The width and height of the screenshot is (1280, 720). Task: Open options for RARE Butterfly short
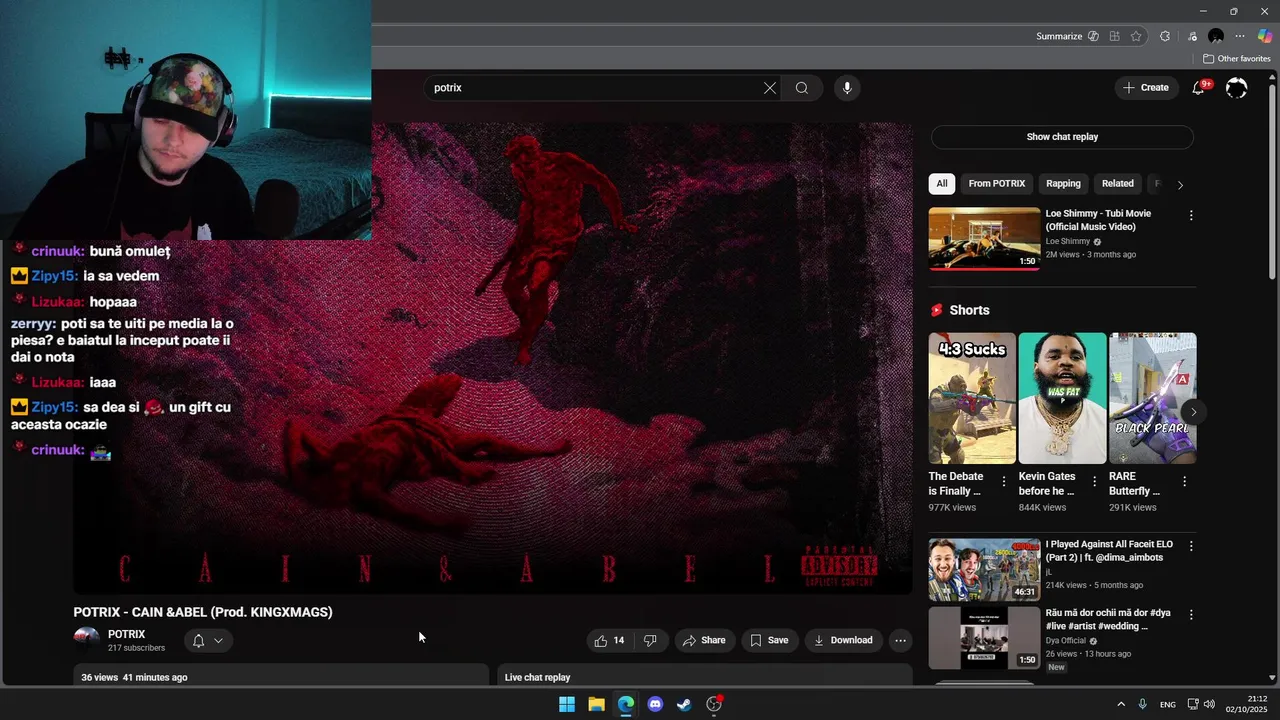pos(1184,481)
